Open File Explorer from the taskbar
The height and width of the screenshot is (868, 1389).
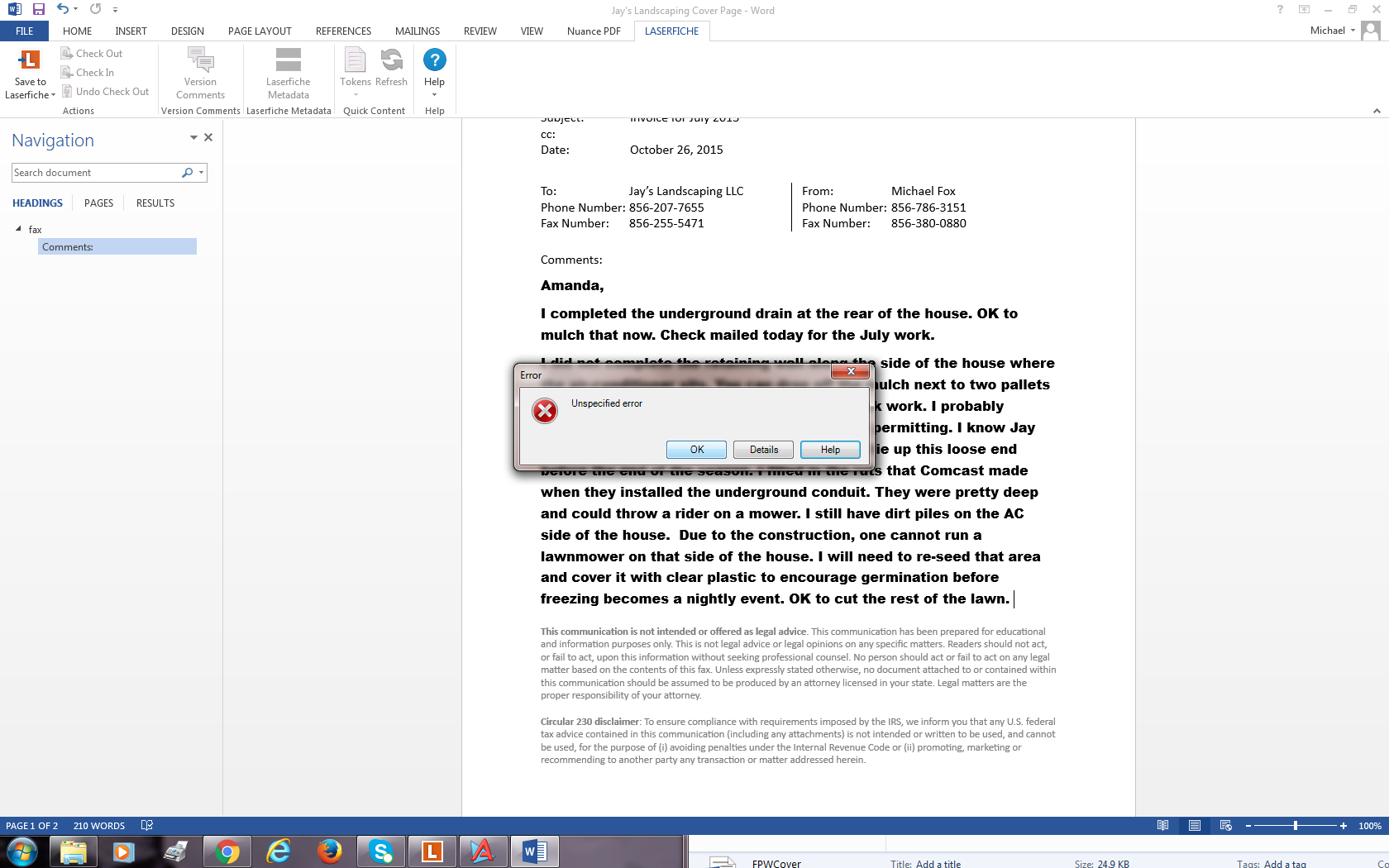[x=73, y=851]
